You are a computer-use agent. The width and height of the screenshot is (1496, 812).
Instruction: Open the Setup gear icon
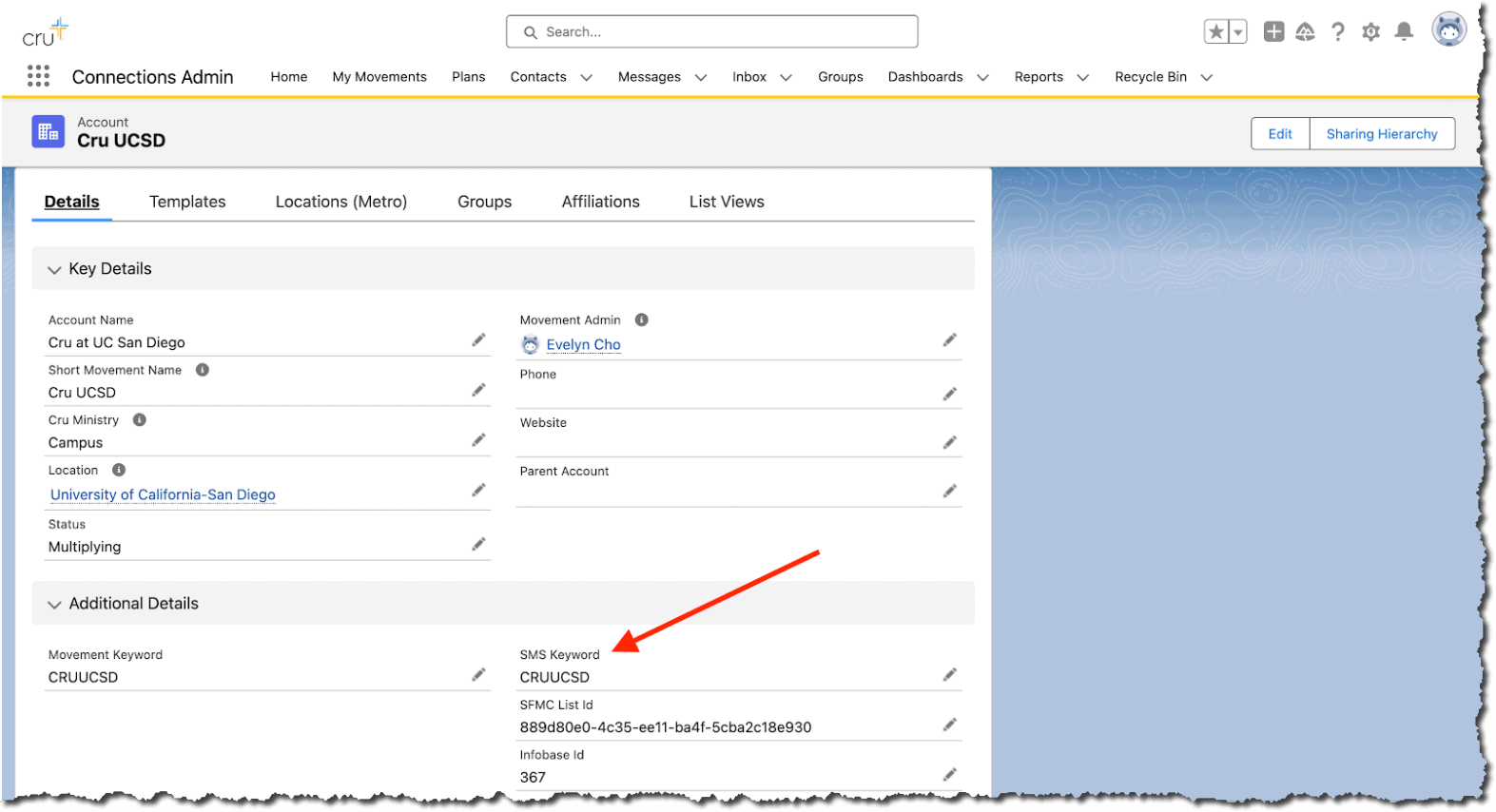click(x=1370, y=32)
